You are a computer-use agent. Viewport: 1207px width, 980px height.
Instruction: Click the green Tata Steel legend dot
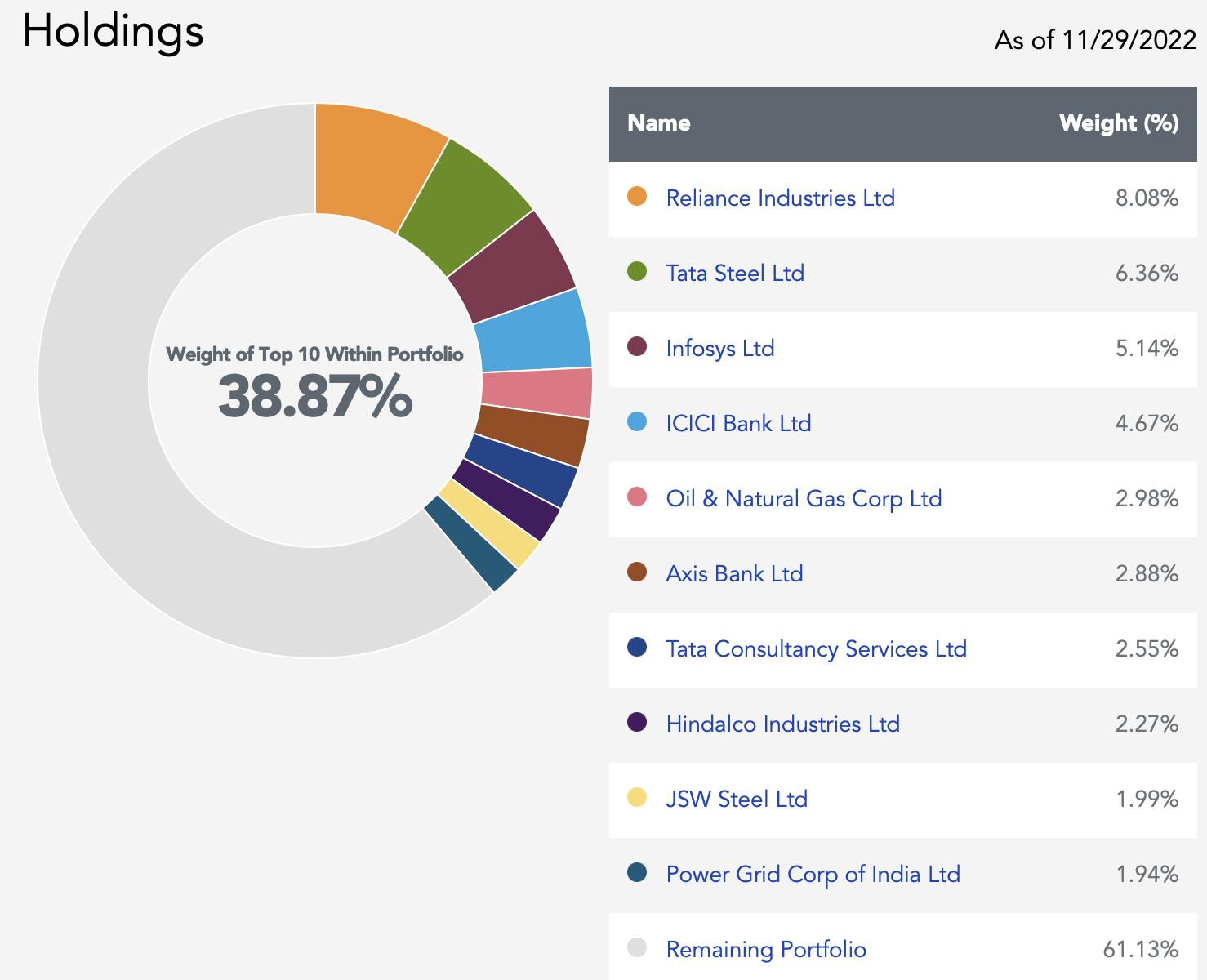(637, 272)
